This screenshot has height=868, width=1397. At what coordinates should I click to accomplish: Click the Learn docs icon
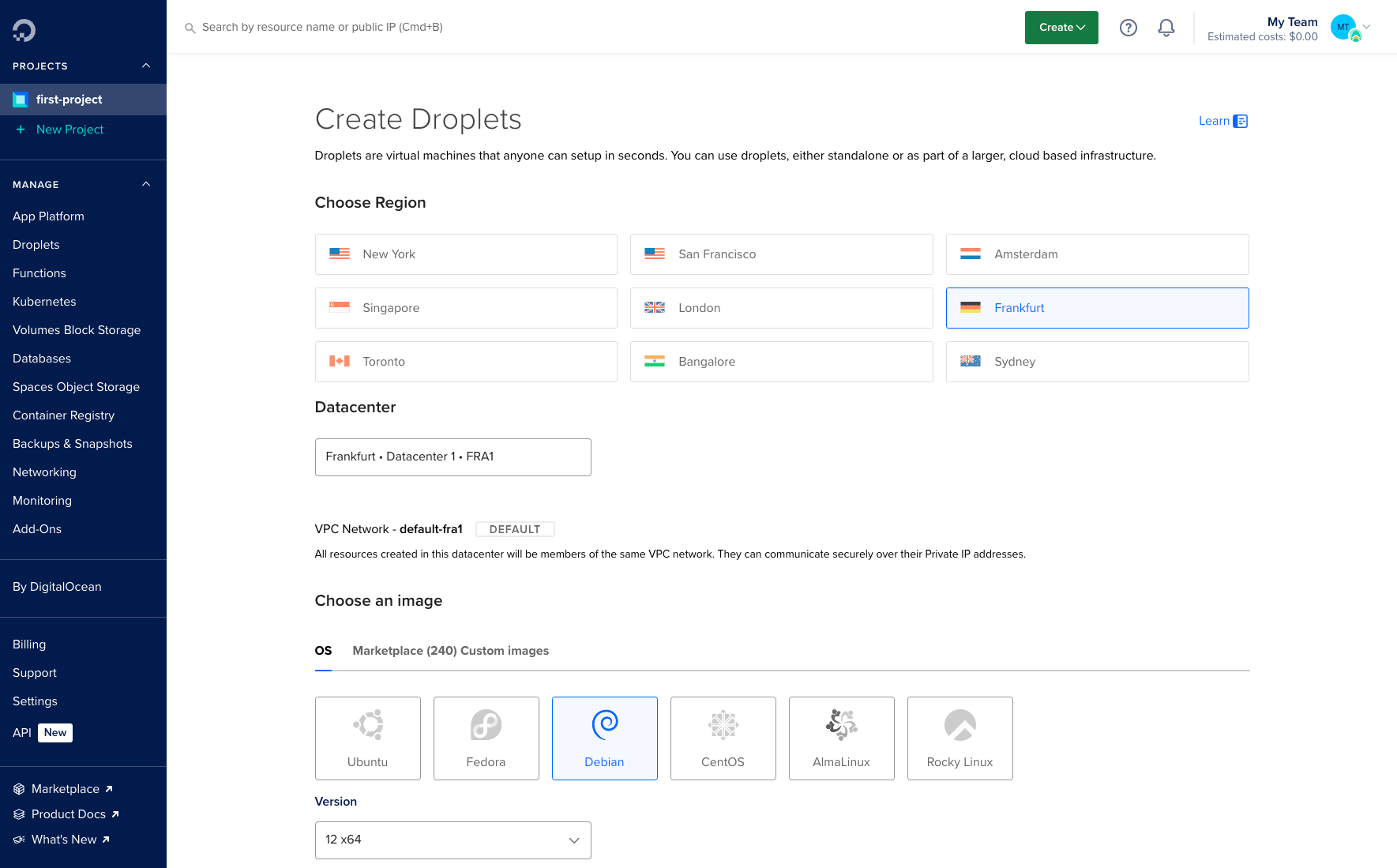tap(1241, 121)
